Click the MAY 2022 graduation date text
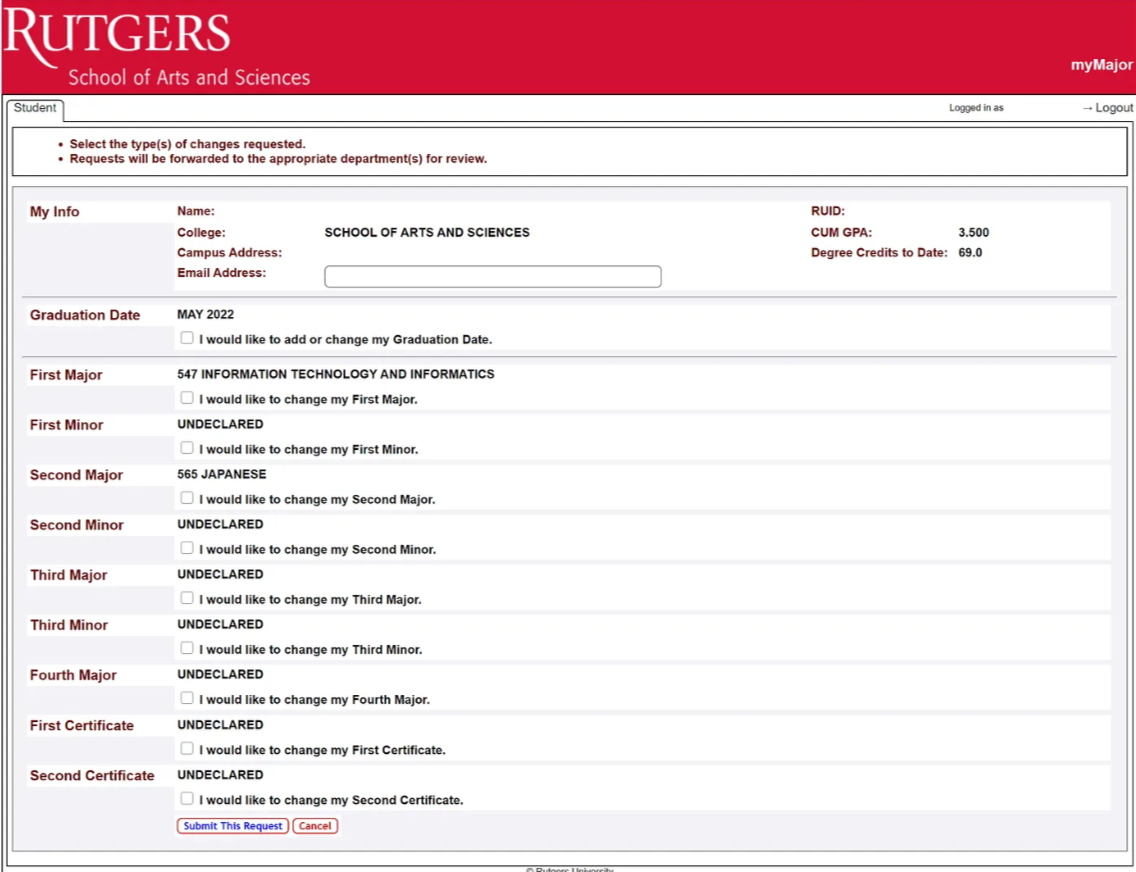Screen dimensions: 1136x872 click(x=206, y=315)
